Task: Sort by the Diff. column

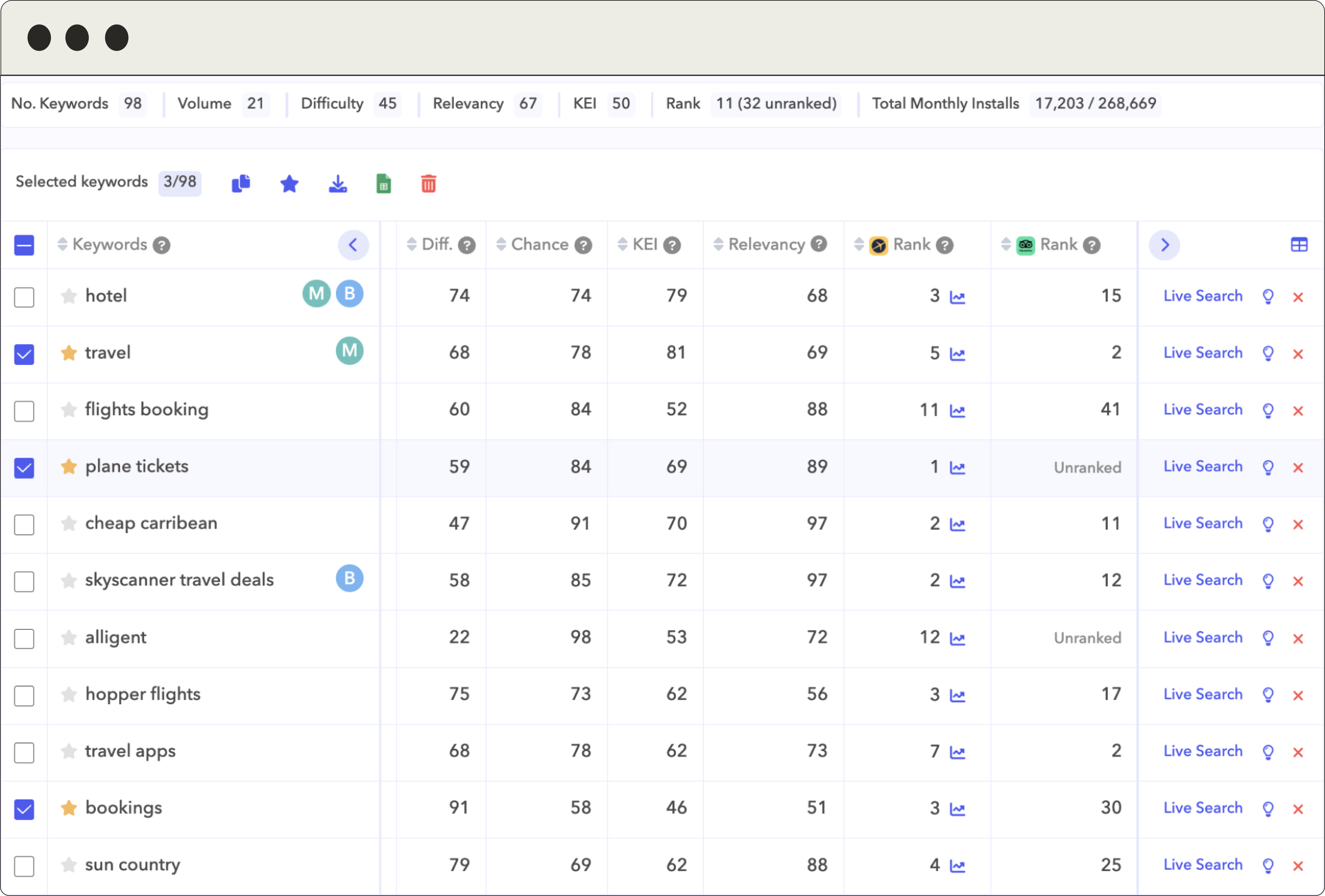Action: click(x=436, y=245)
